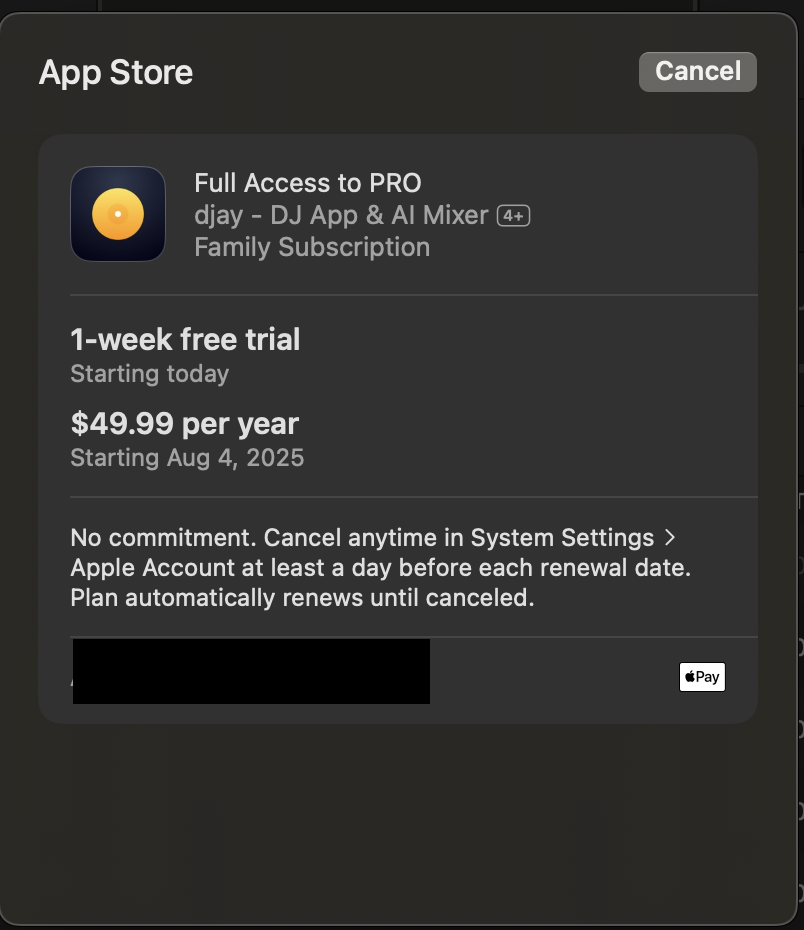This screenshot has width=804, height=930.
Task: Click the Apple Pay badge
Action: click(702, 677)
